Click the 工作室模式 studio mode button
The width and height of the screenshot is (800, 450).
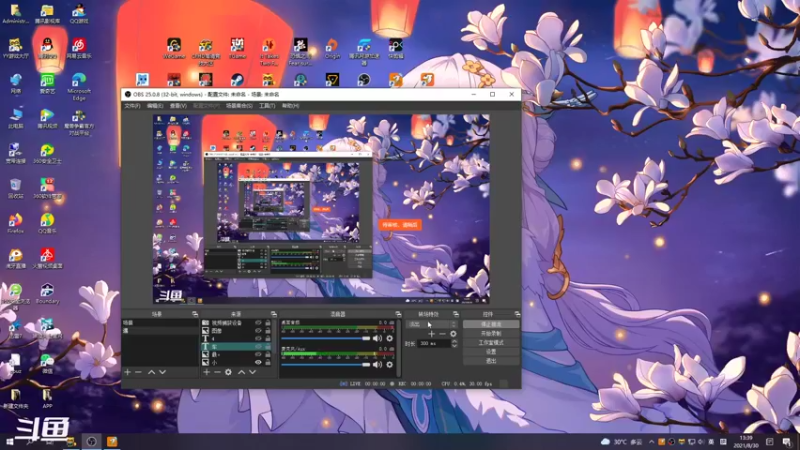[x=491, y=342]
